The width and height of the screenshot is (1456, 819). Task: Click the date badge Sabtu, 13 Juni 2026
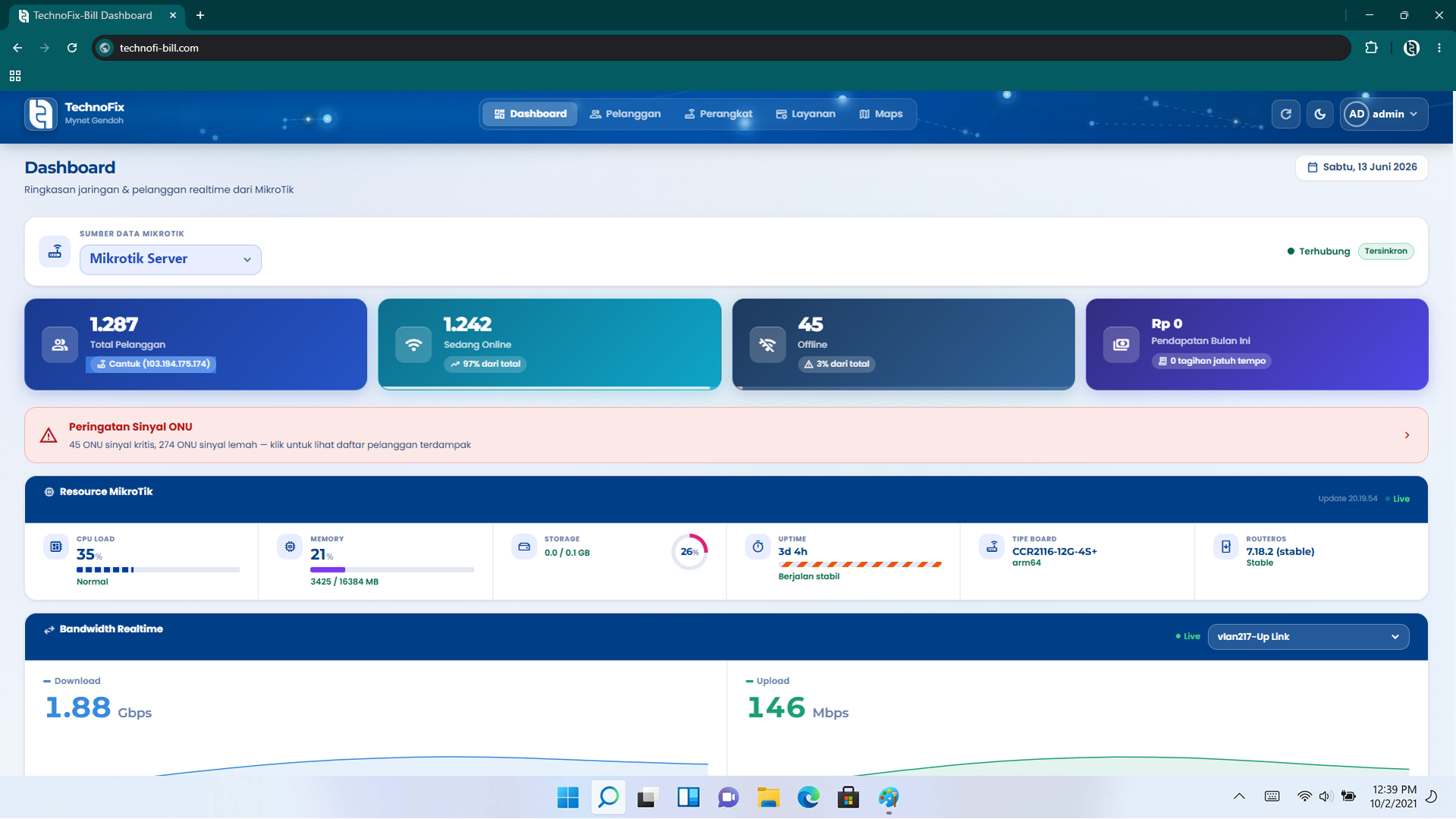pyautogui.click(x=1362, y=168)
